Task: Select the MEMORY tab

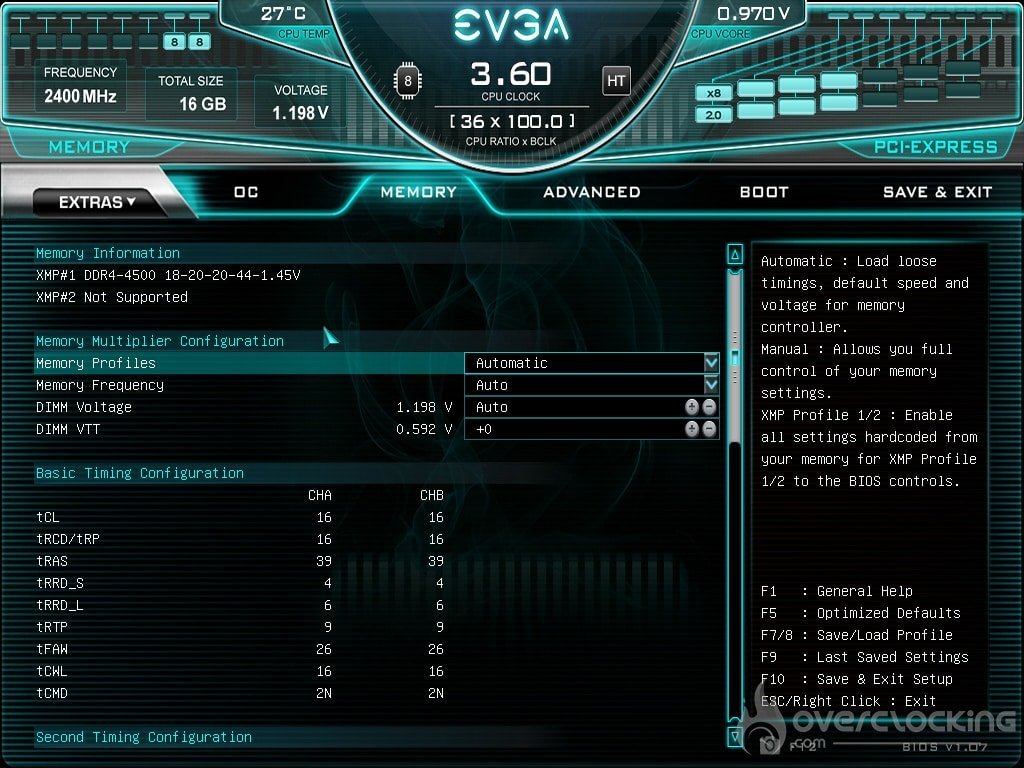Action: pos(419,192)
